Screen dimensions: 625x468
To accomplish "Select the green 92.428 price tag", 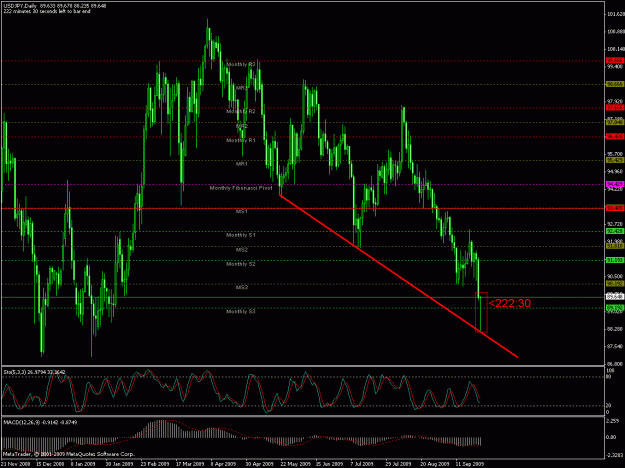I will click(x=615, y=231).
